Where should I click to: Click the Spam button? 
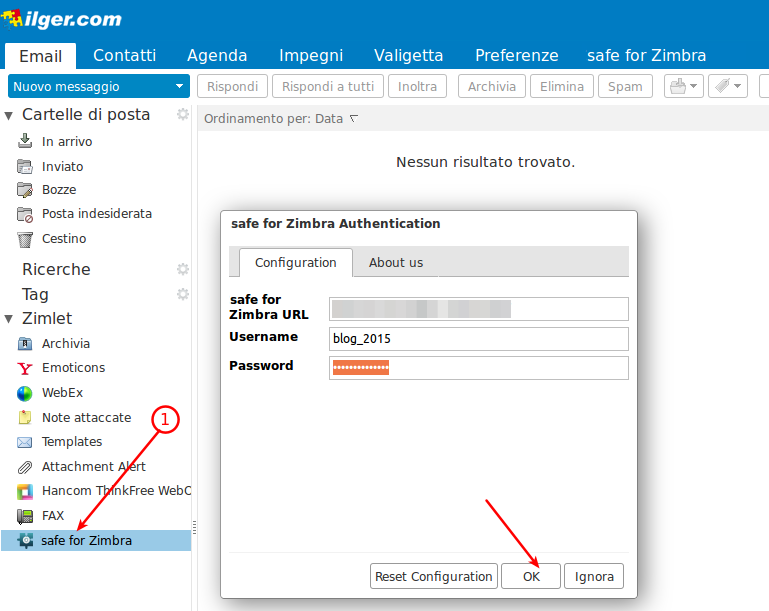click(625, 86)
